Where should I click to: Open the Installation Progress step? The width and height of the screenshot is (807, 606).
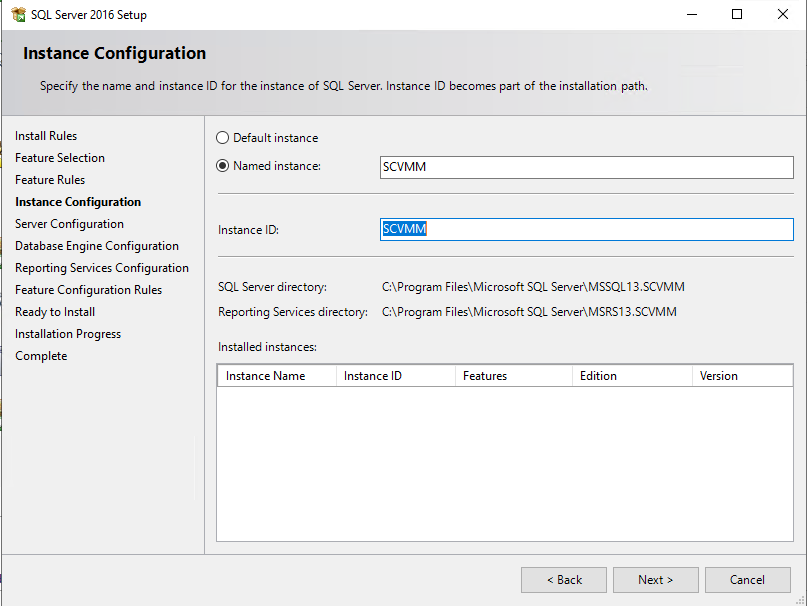pyautogui.click(x=68, y=334)
